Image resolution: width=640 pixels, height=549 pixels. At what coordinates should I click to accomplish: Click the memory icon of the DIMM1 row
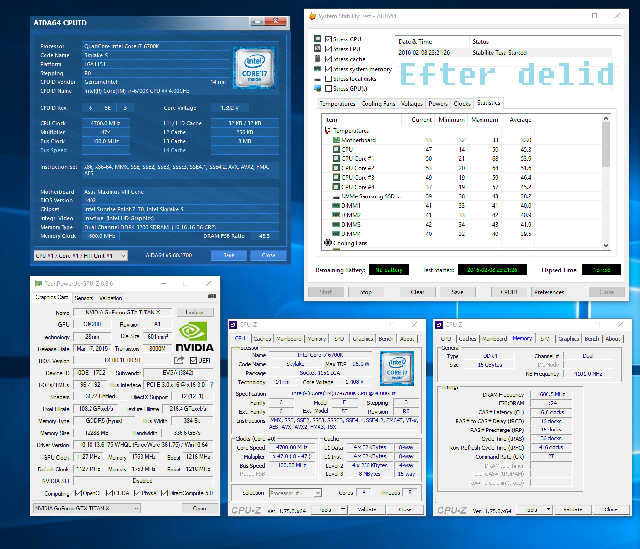pyautogui.click(x=336, y=206)
